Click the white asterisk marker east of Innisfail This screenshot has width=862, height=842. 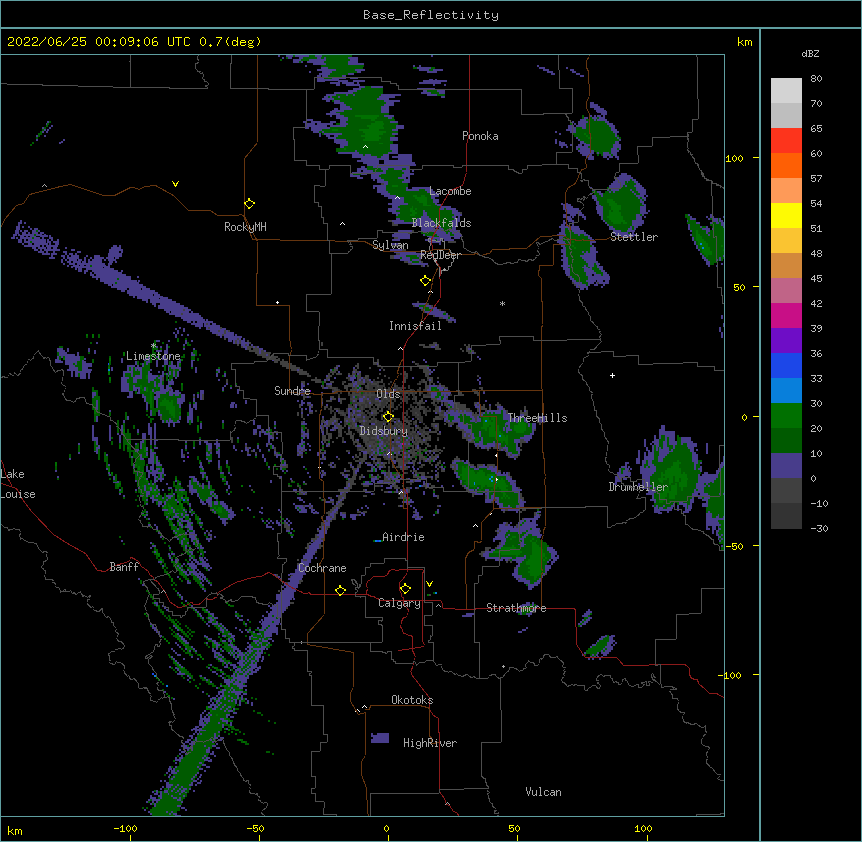click(502, 303)
